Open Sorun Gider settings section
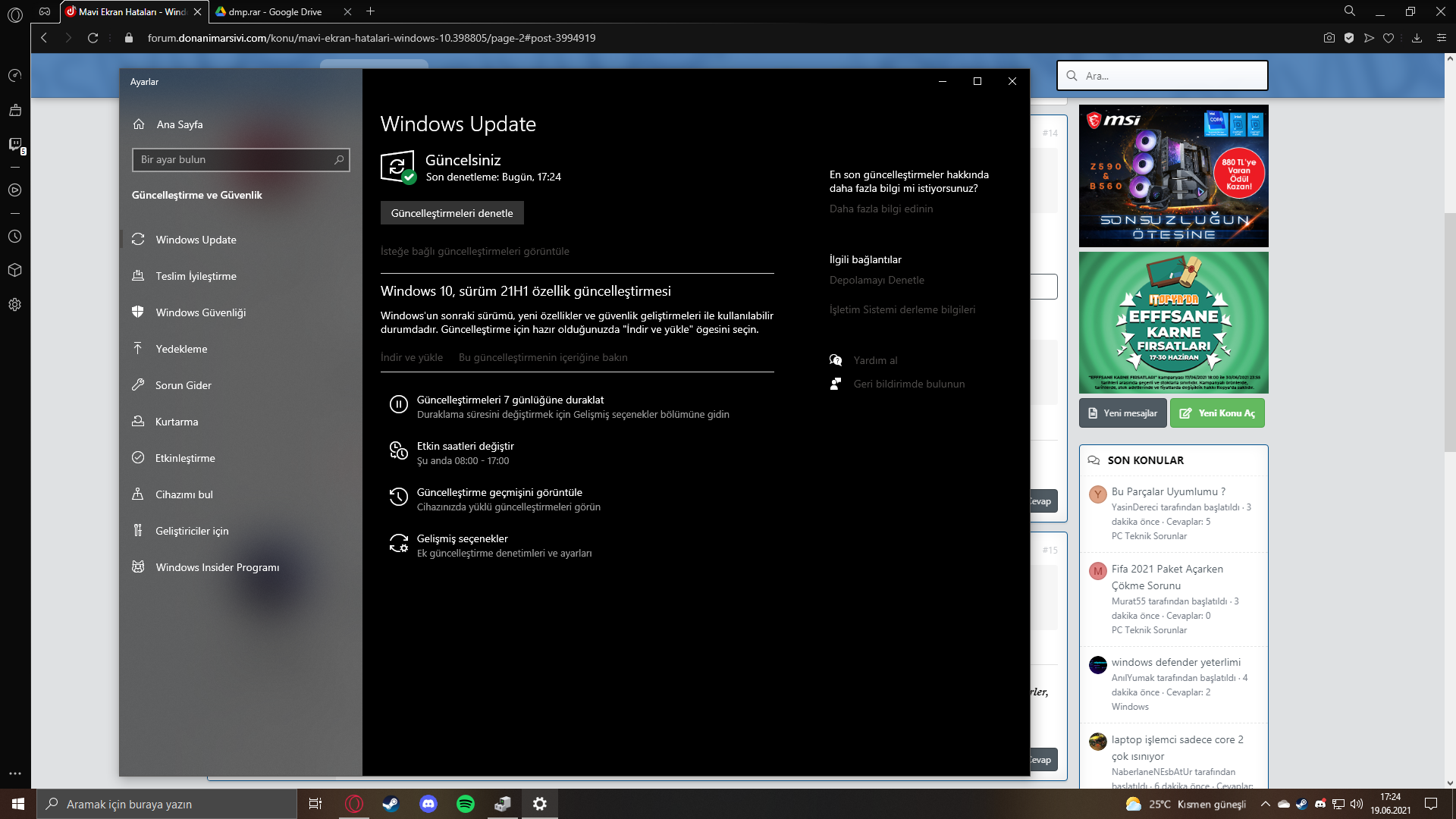Viewport: 1456px width, 819px height. pyautogui.click(x=183, y=385)
